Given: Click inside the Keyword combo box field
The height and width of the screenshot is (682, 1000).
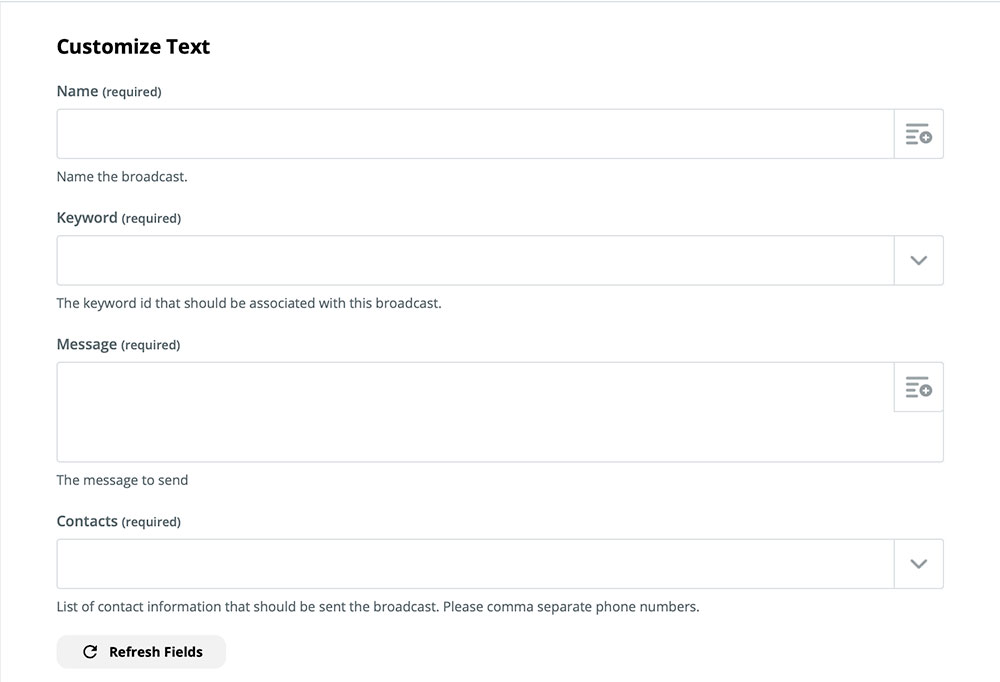Looking at the screenshot, I should [x=475, y=261].
